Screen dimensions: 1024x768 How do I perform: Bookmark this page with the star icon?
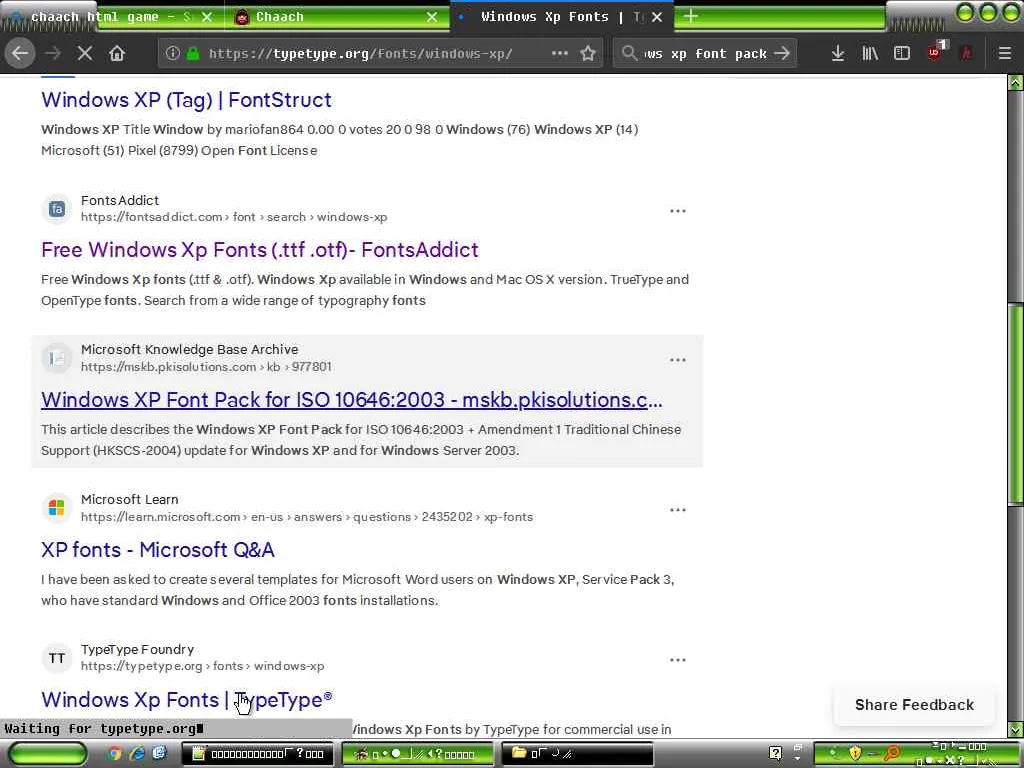point(588,54)
